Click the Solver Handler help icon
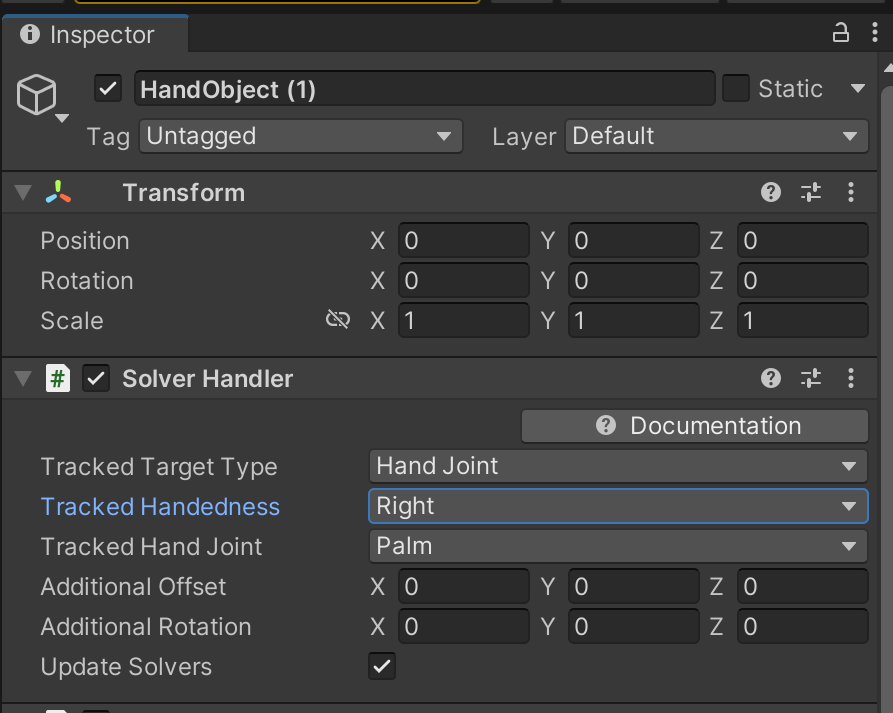Viewport: 893px width, 713px height. (770, 378)
